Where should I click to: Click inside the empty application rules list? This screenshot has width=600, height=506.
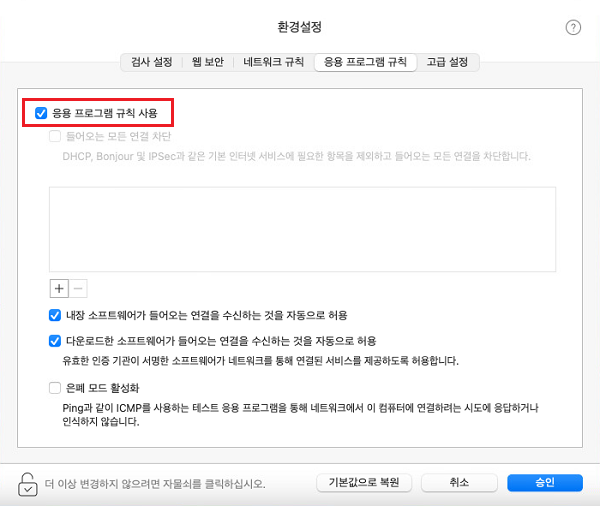(302, 229)
